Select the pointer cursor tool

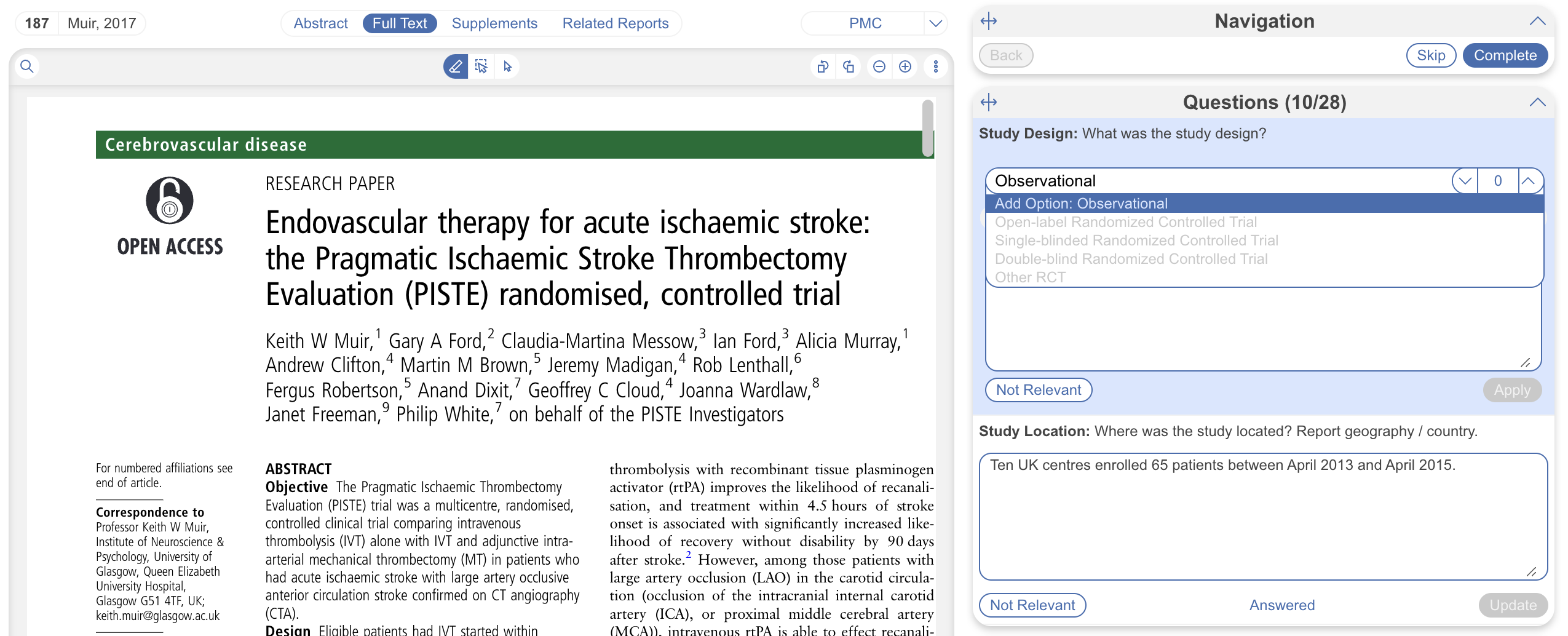[507, 66]
